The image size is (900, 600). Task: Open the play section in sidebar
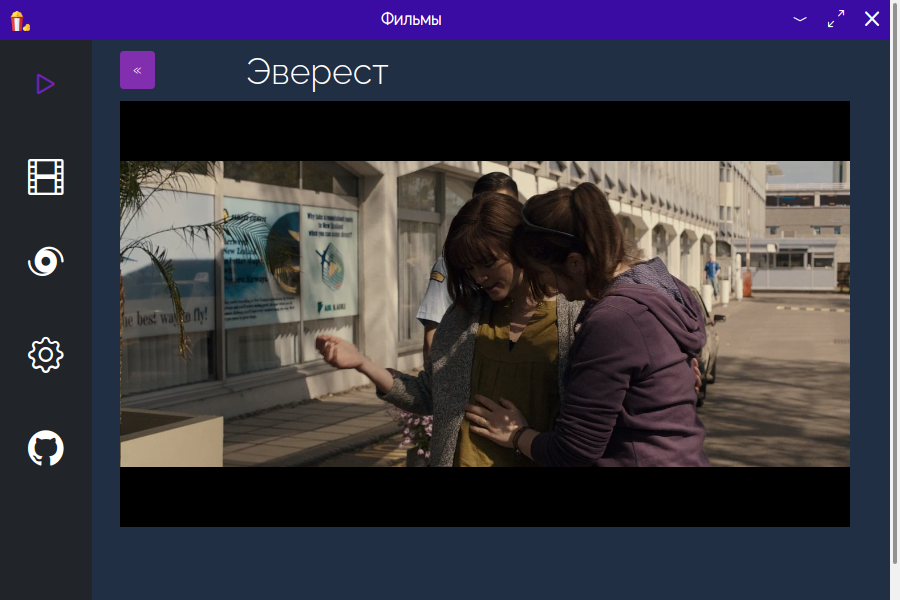click(45, 84)
